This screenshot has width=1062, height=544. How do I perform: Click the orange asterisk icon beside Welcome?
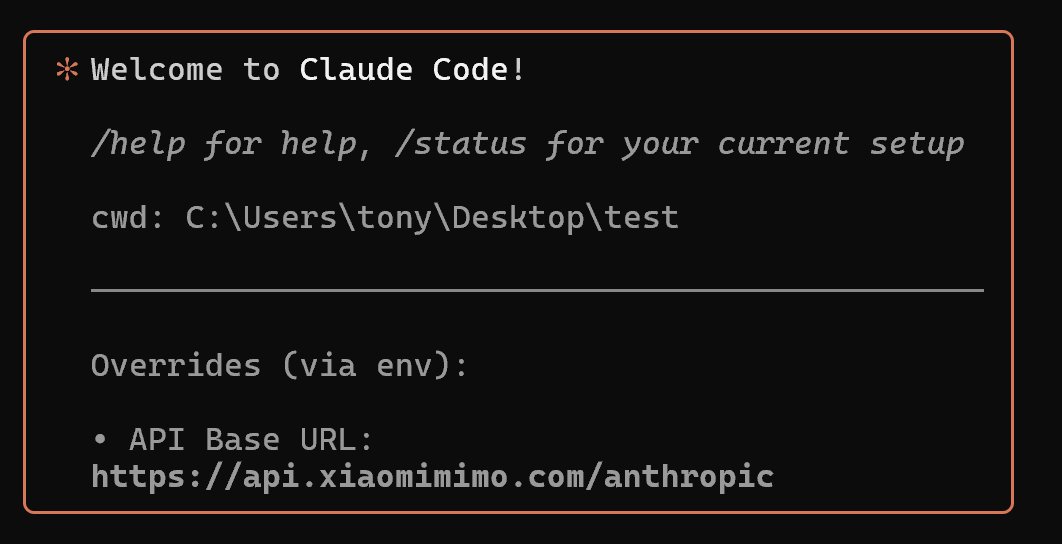pyautogui.click(x=69, y=71)
